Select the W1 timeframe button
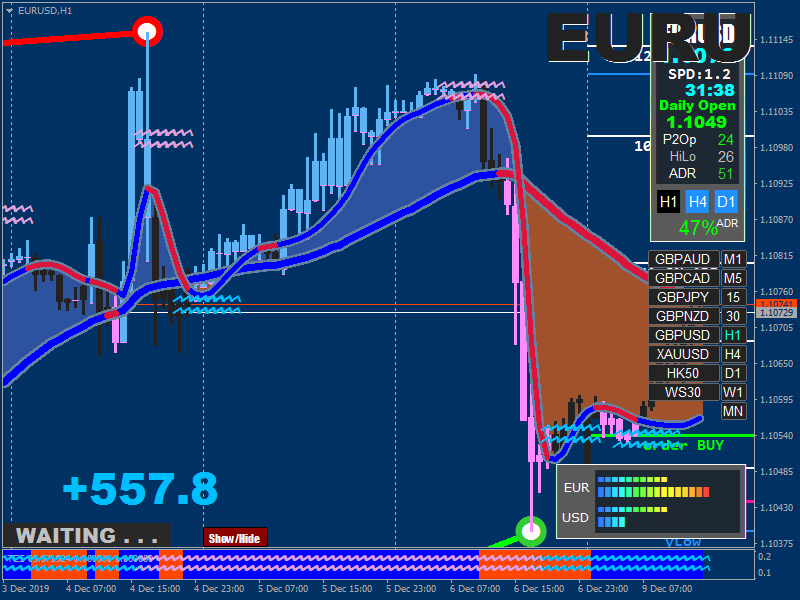This screenshot has height=600, width=800. [x=733, y=392]
